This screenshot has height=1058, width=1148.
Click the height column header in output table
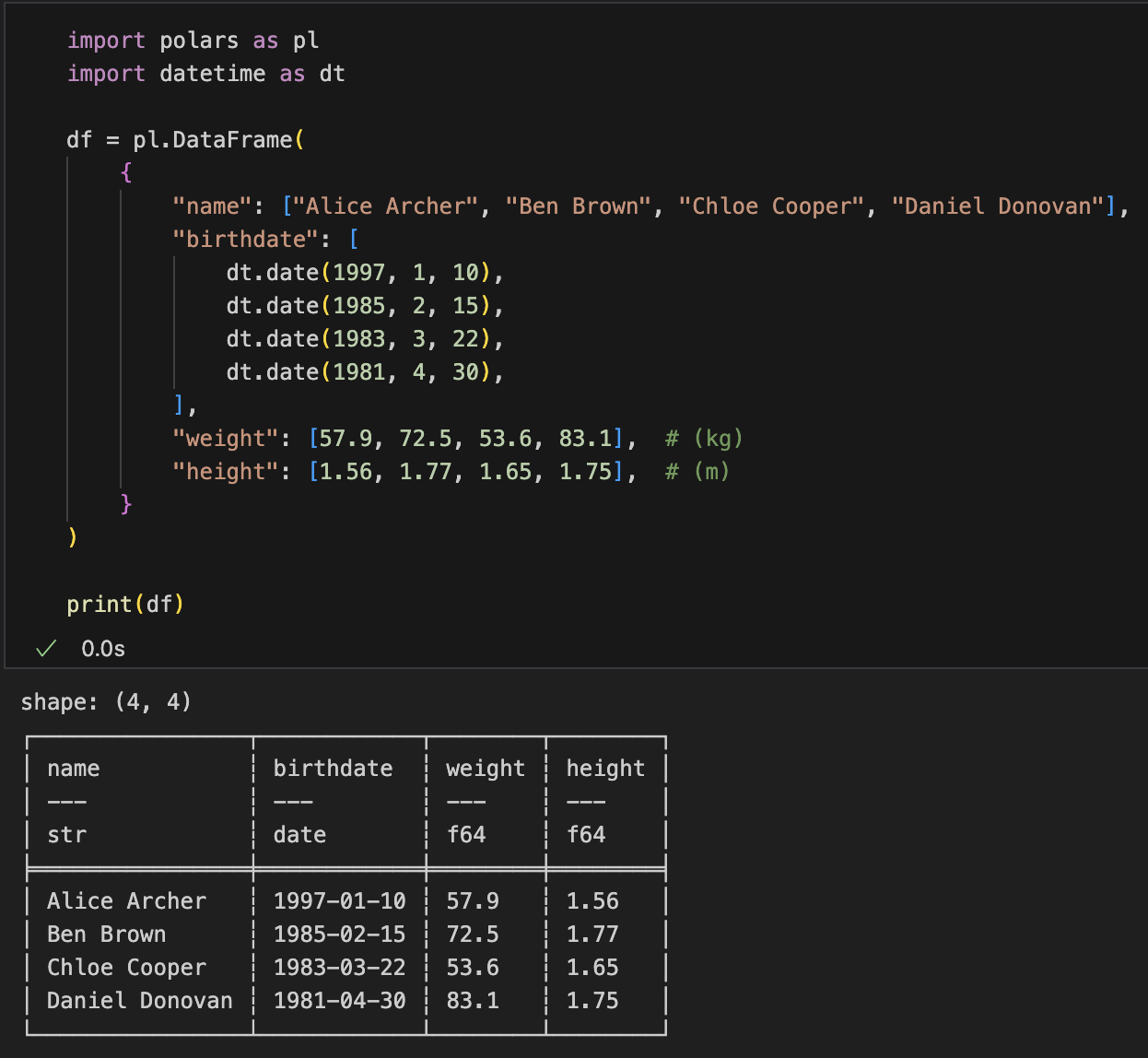point(605,769)
